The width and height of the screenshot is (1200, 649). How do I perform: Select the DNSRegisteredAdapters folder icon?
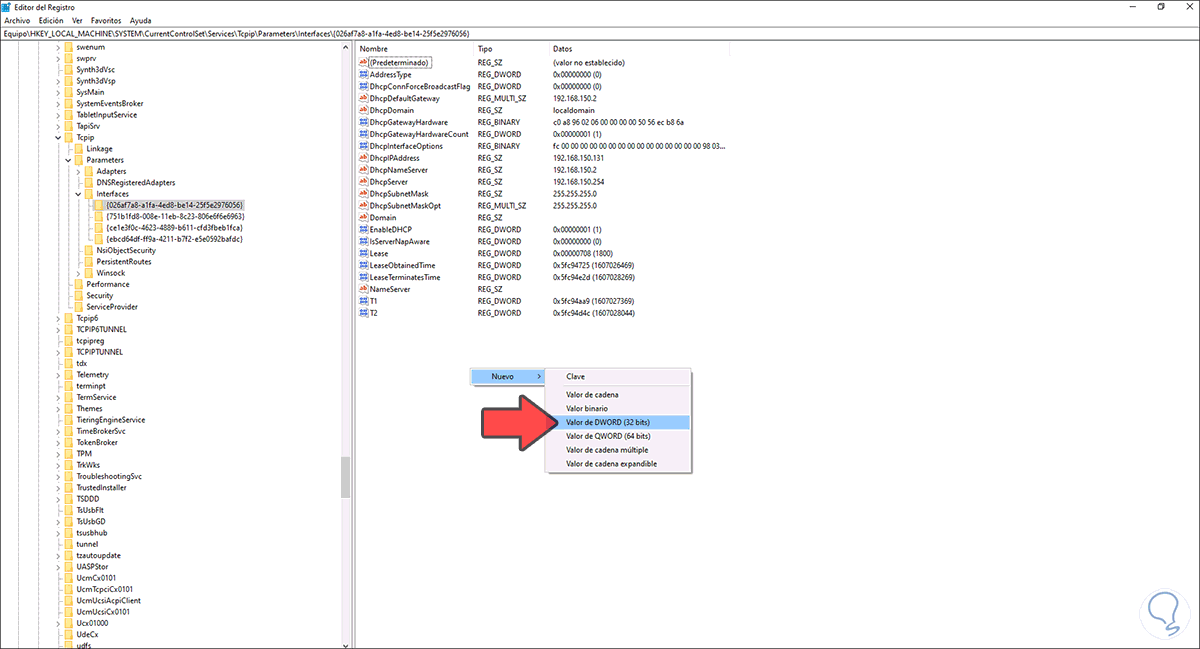pyautogui.click(x=90, y=182)
